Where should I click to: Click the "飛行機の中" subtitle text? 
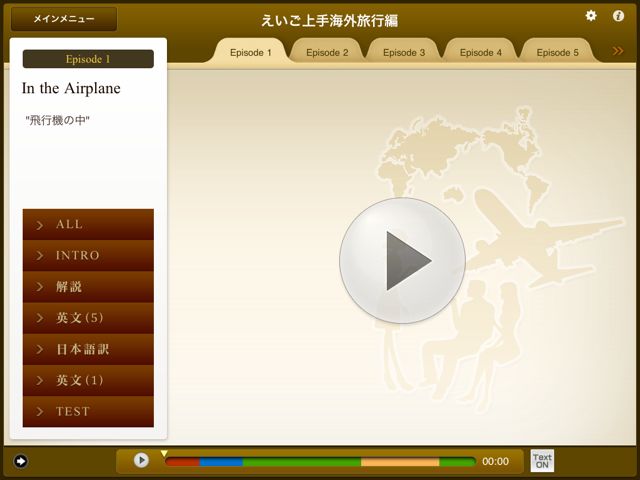tap(57, 120)
